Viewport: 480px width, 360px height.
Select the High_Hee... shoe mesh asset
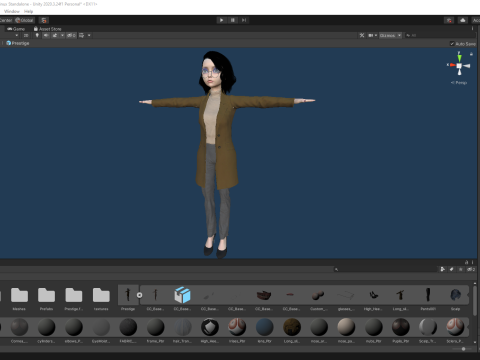pos(373,298)
